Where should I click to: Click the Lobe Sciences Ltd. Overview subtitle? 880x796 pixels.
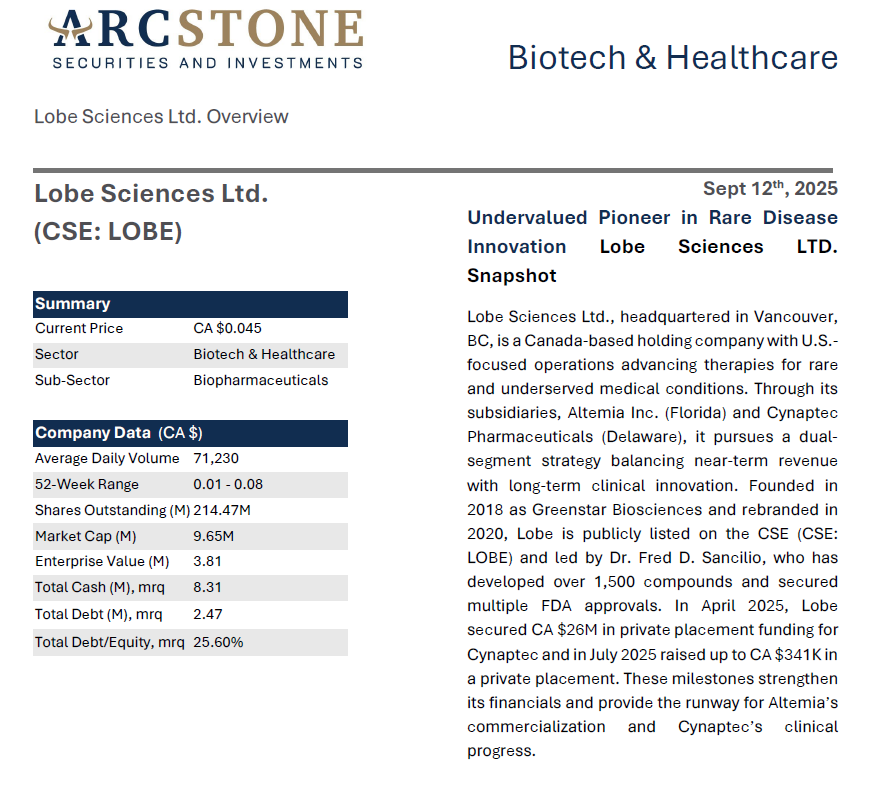coord(161,117)
